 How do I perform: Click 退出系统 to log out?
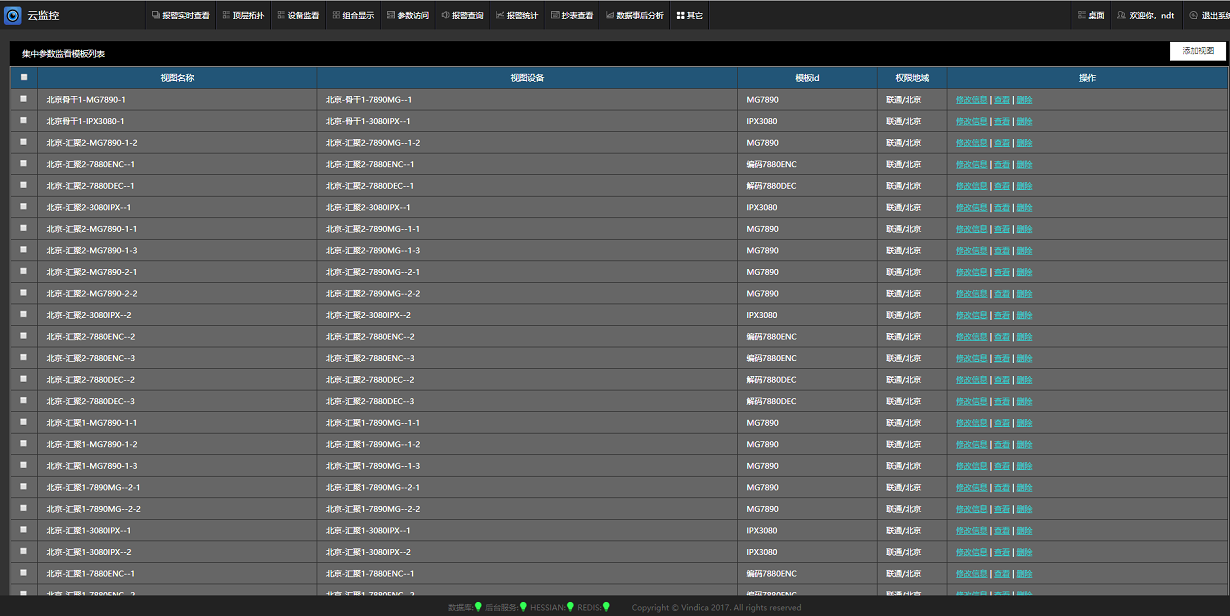pyautogui.click(x=1209, y=16)
